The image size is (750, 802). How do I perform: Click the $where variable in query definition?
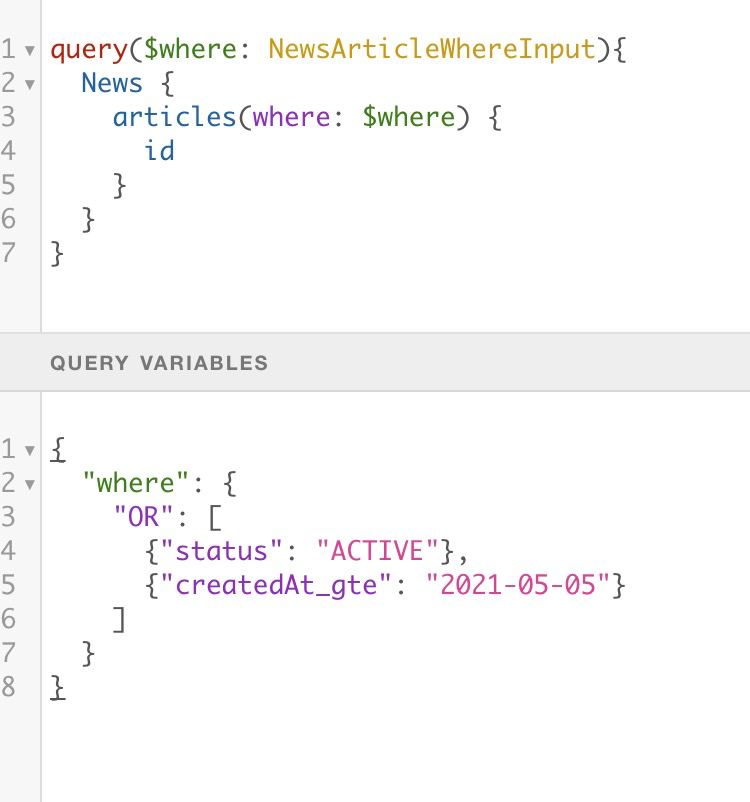click(x=190, y=49)
